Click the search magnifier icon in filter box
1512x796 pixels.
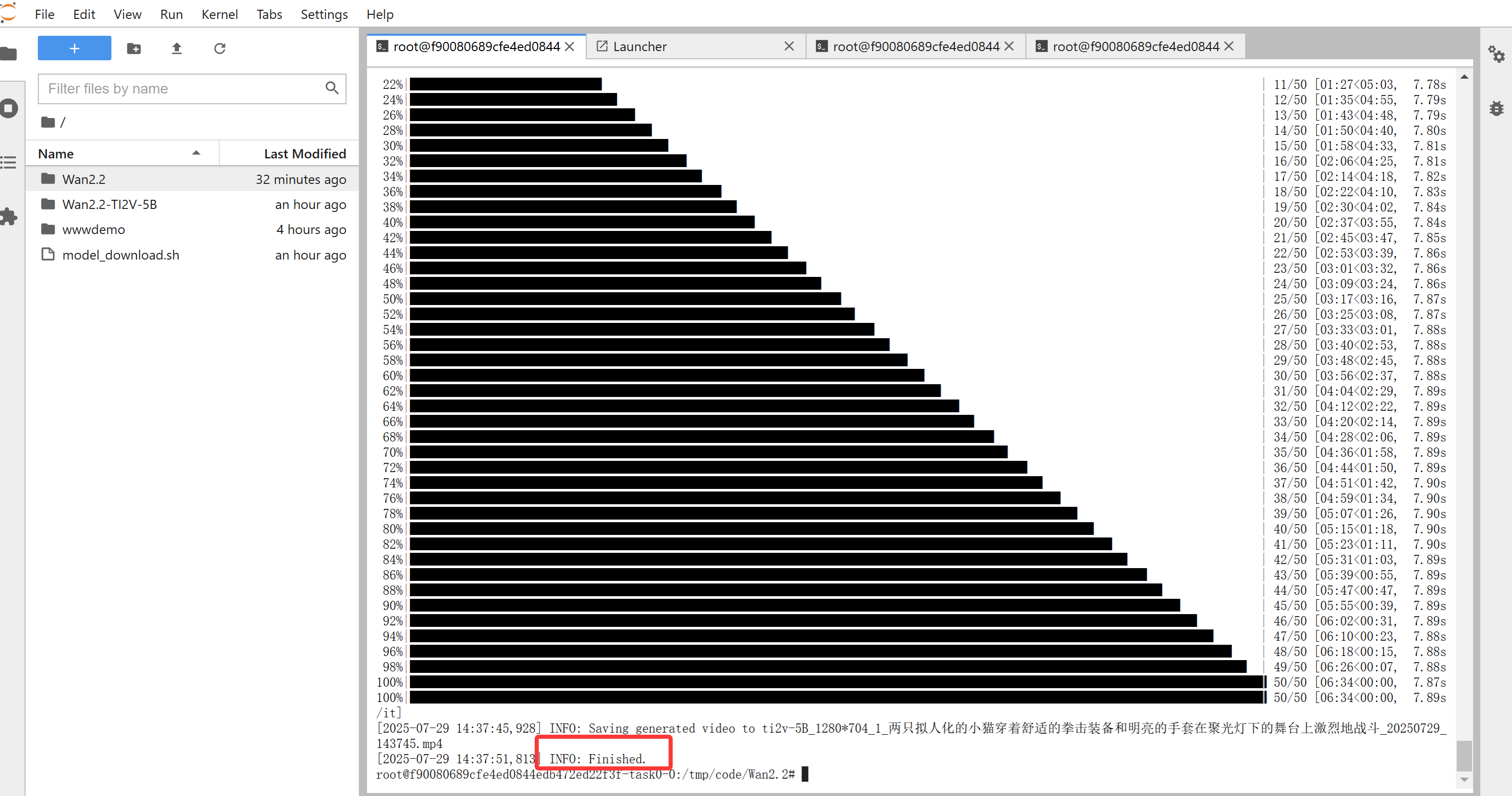pos(332,88)
